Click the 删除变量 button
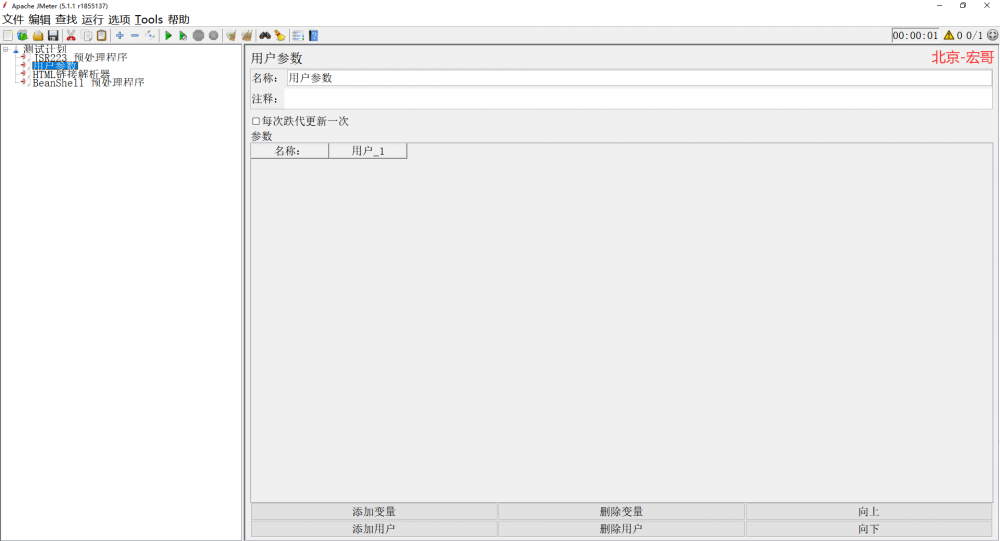The image size is (1000, 541). 621,512
